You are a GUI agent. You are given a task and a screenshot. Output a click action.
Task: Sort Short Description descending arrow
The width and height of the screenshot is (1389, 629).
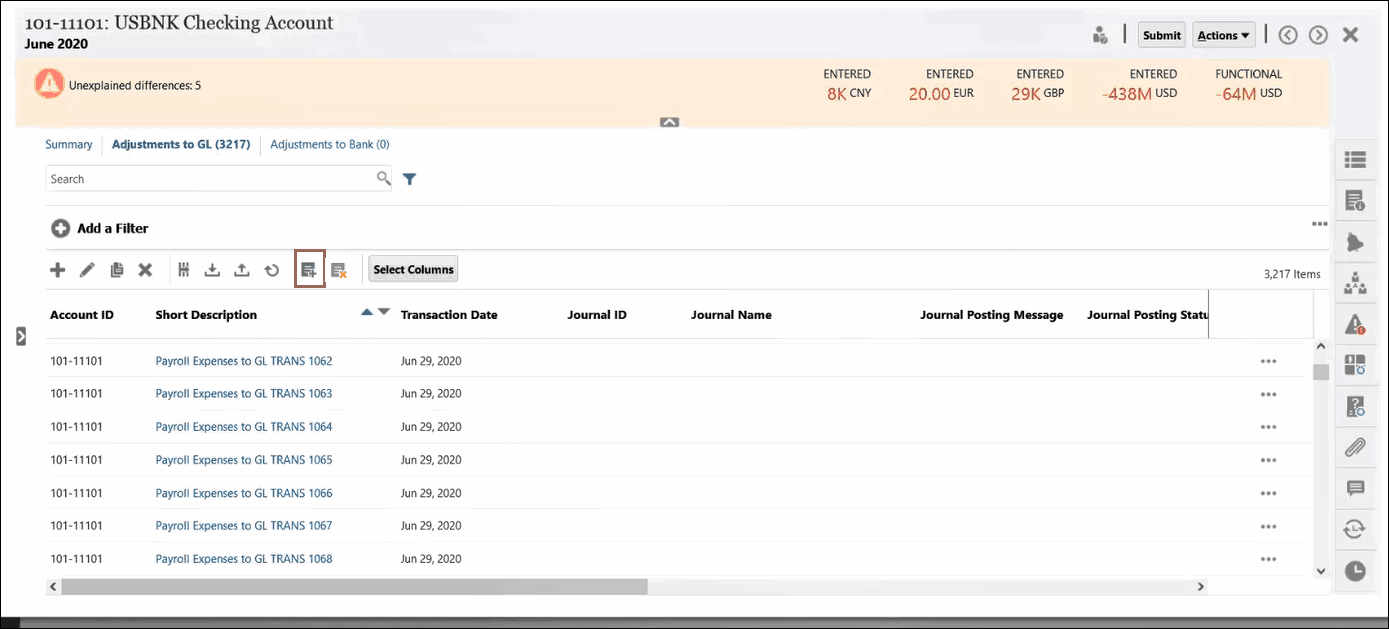384,312
